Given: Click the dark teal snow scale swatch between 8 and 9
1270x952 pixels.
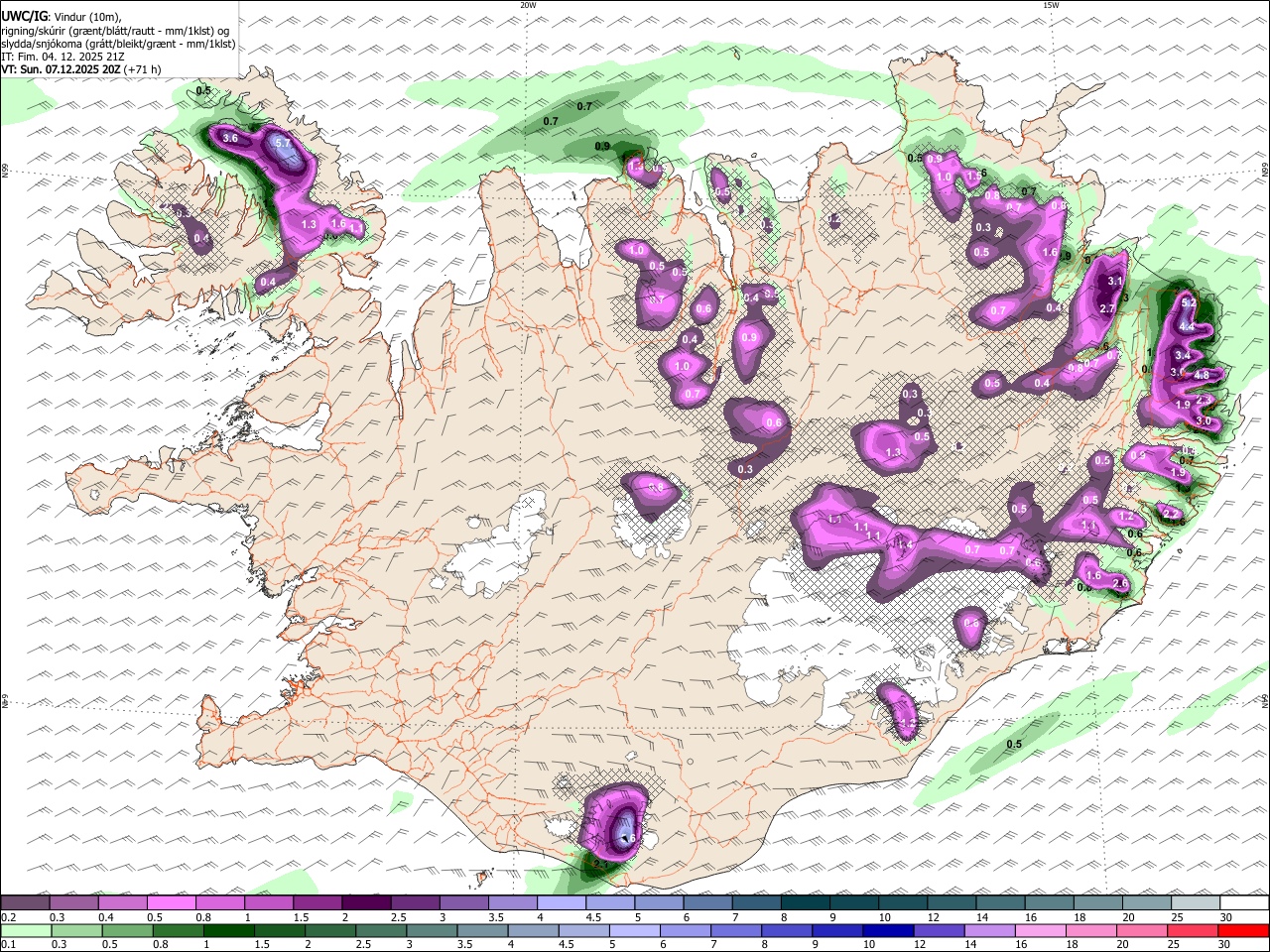Looking at the screenshot, I should coord(805,903).
